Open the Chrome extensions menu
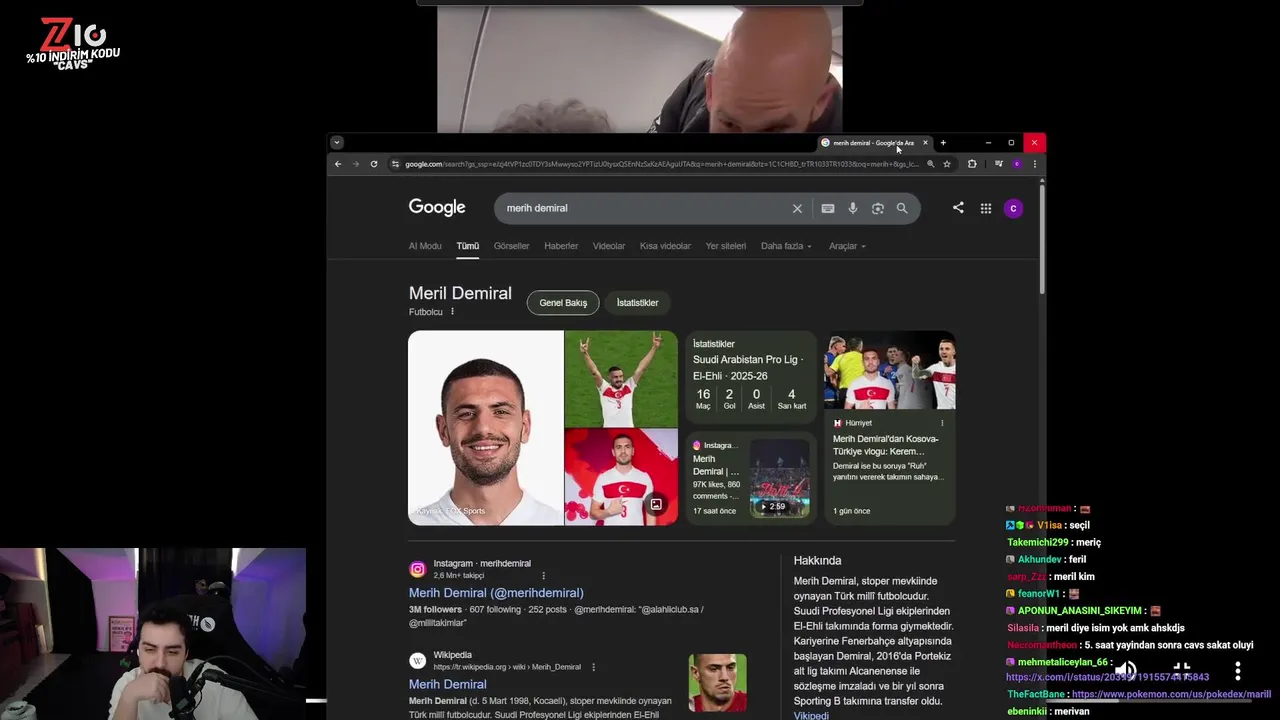Screen dimensions: 1280x720 point(972,164)
